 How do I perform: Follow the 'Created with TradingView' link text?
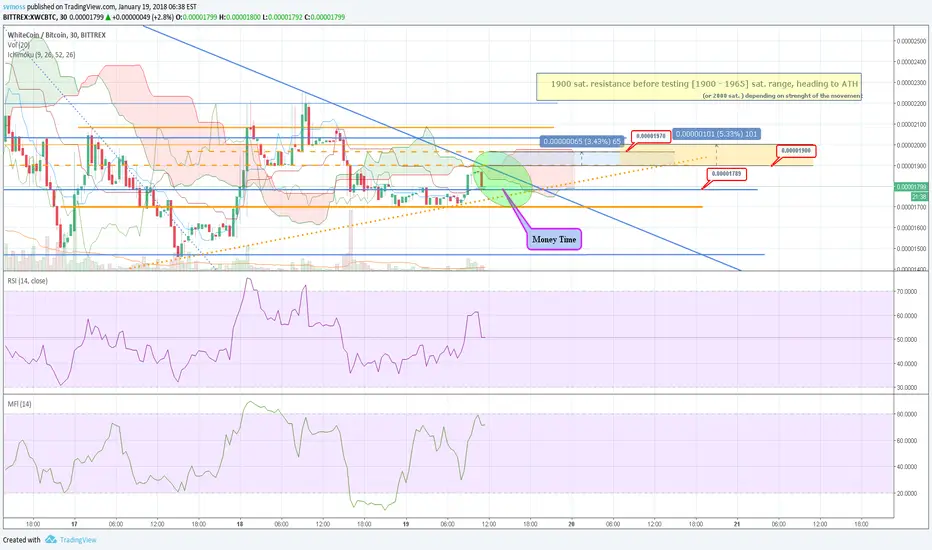49,540
